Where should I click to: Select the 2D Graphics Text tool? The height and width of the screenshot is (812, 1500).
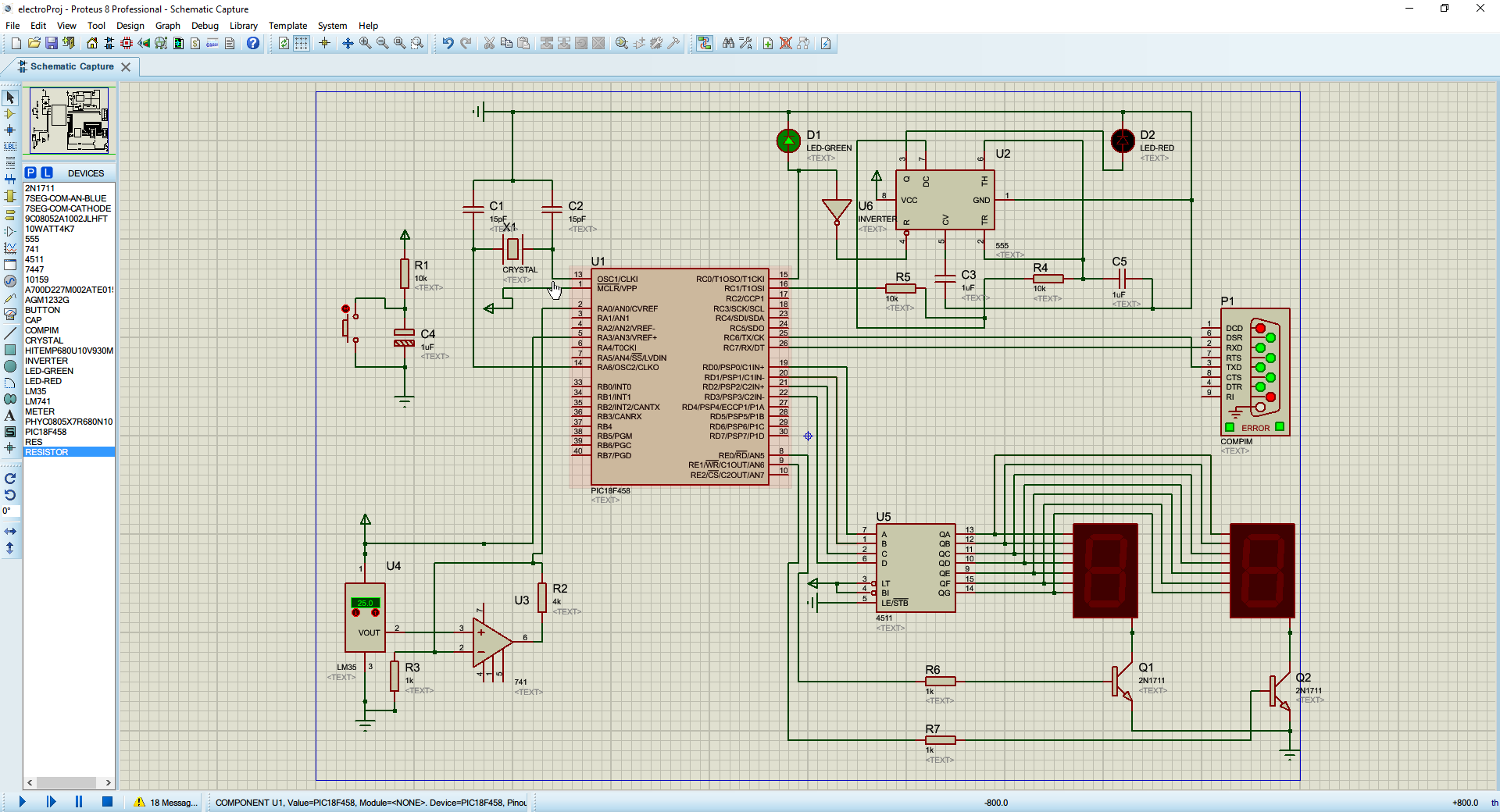pos(10,415)
